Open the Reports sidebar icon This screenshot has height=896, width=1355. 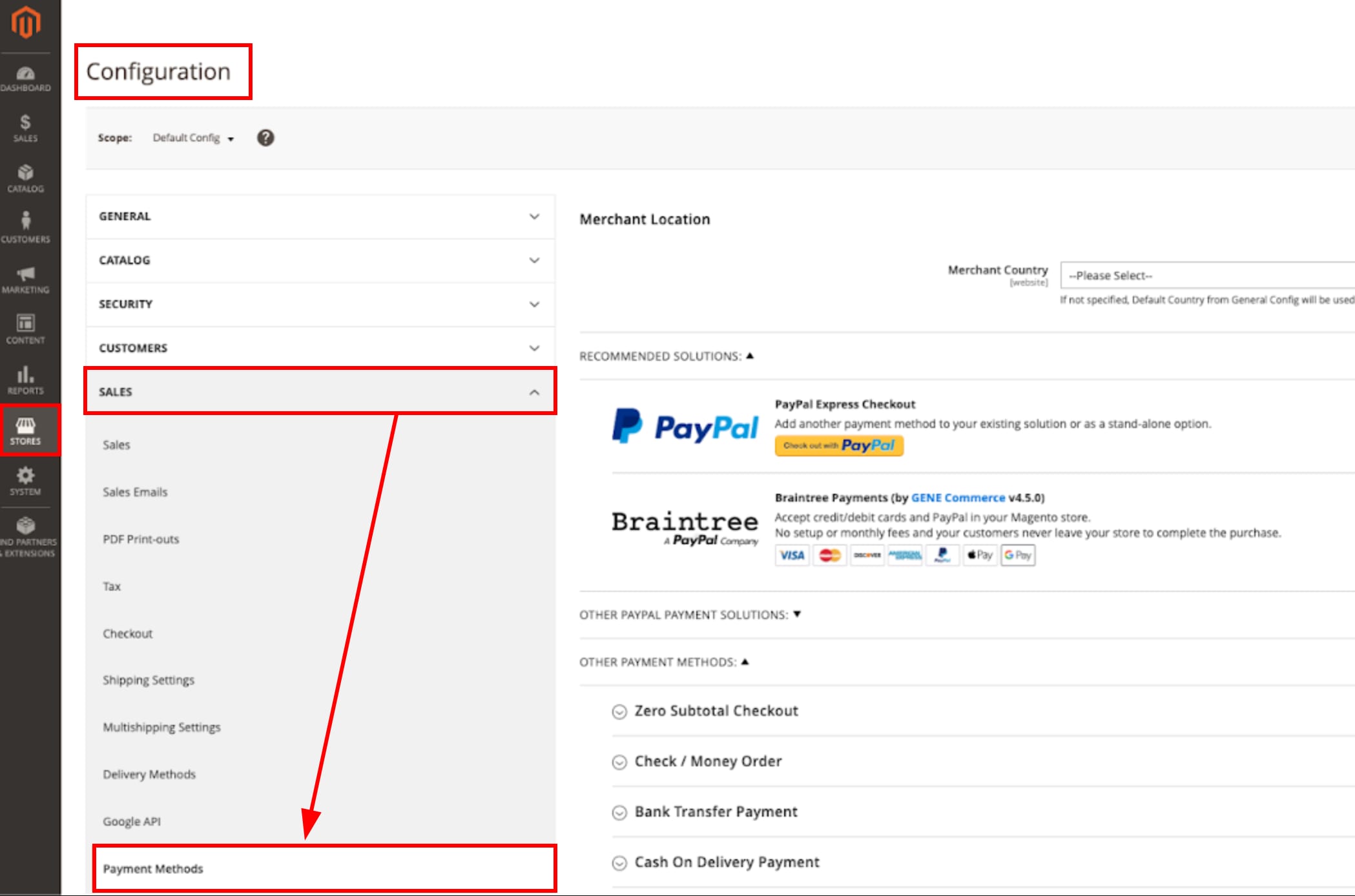click(26, 378)
